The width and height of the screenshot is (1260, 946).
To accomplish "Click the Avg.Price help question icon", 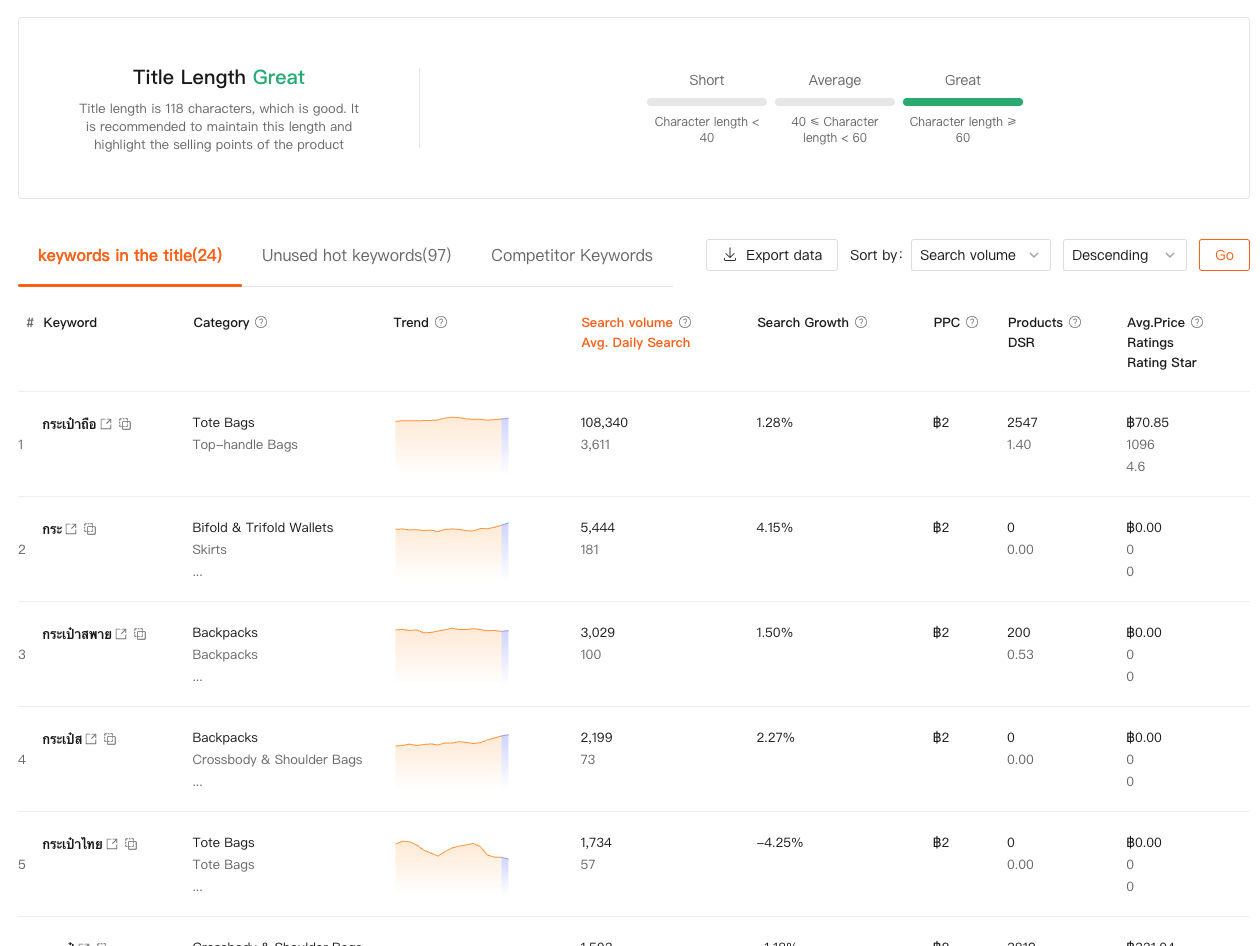I will pos(1197,323).
